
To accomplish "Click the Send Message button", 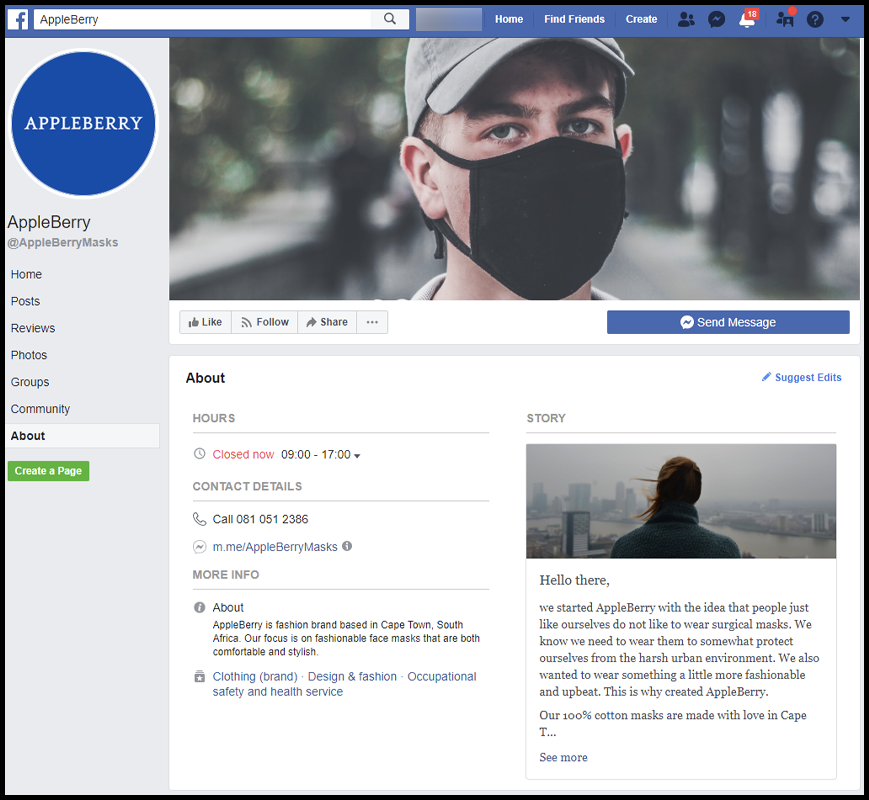I will 728,322.
